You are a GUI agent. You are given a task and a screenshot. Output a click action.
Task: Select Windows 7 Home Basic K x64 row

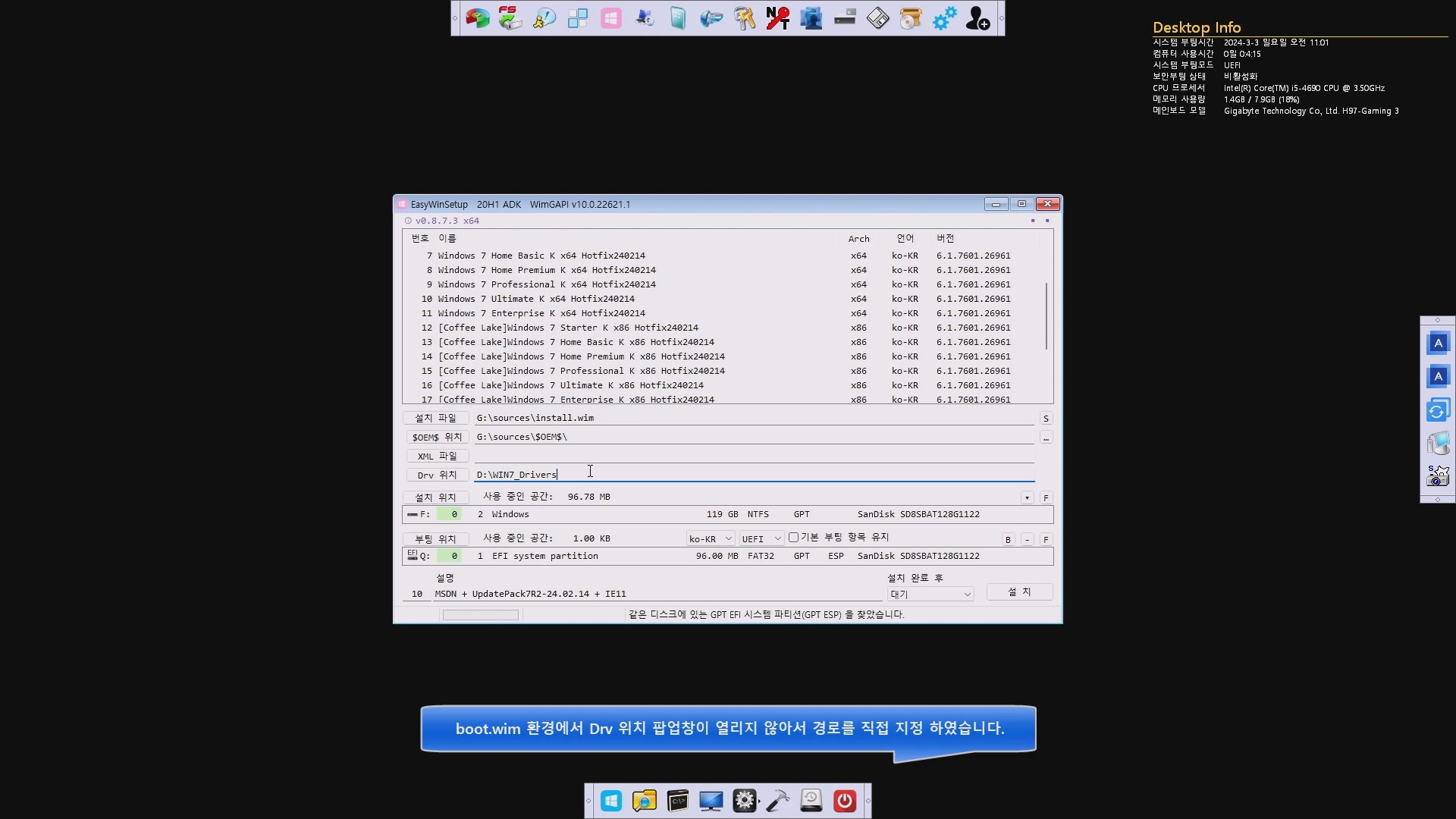tap(723, 256)
